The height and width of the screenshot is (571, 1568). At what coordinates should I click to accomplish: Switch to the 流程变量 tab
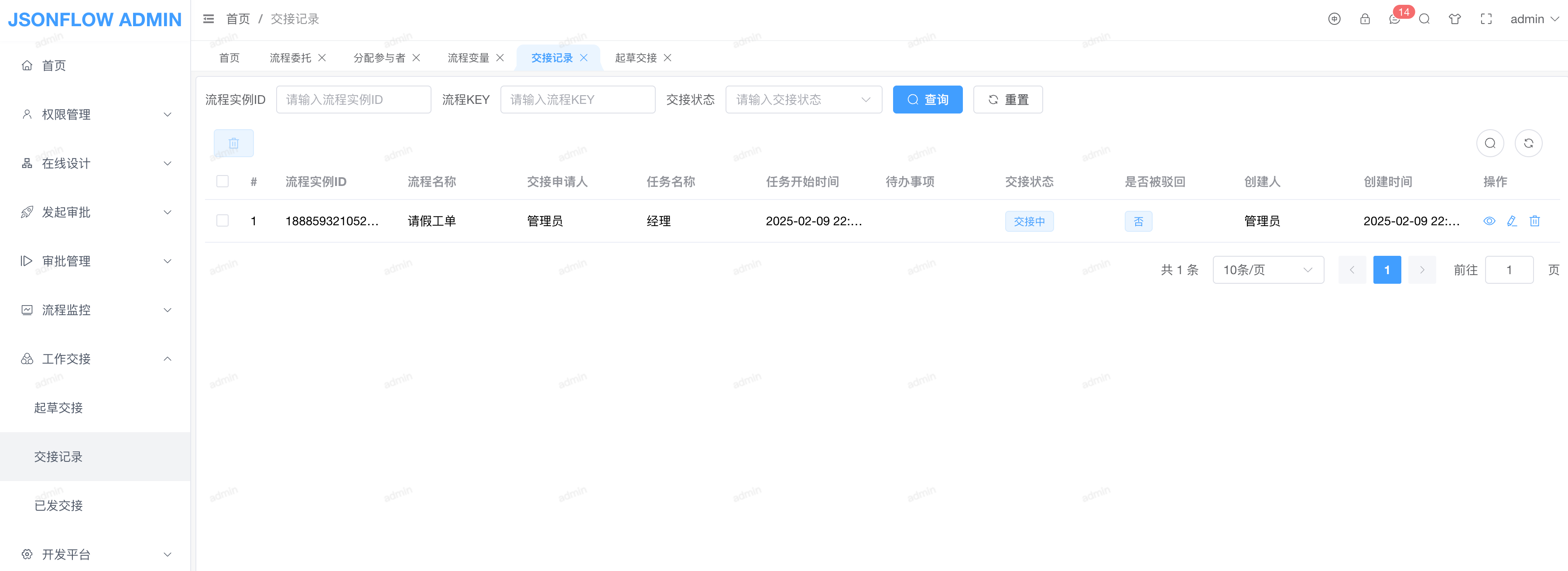(468, 58)
